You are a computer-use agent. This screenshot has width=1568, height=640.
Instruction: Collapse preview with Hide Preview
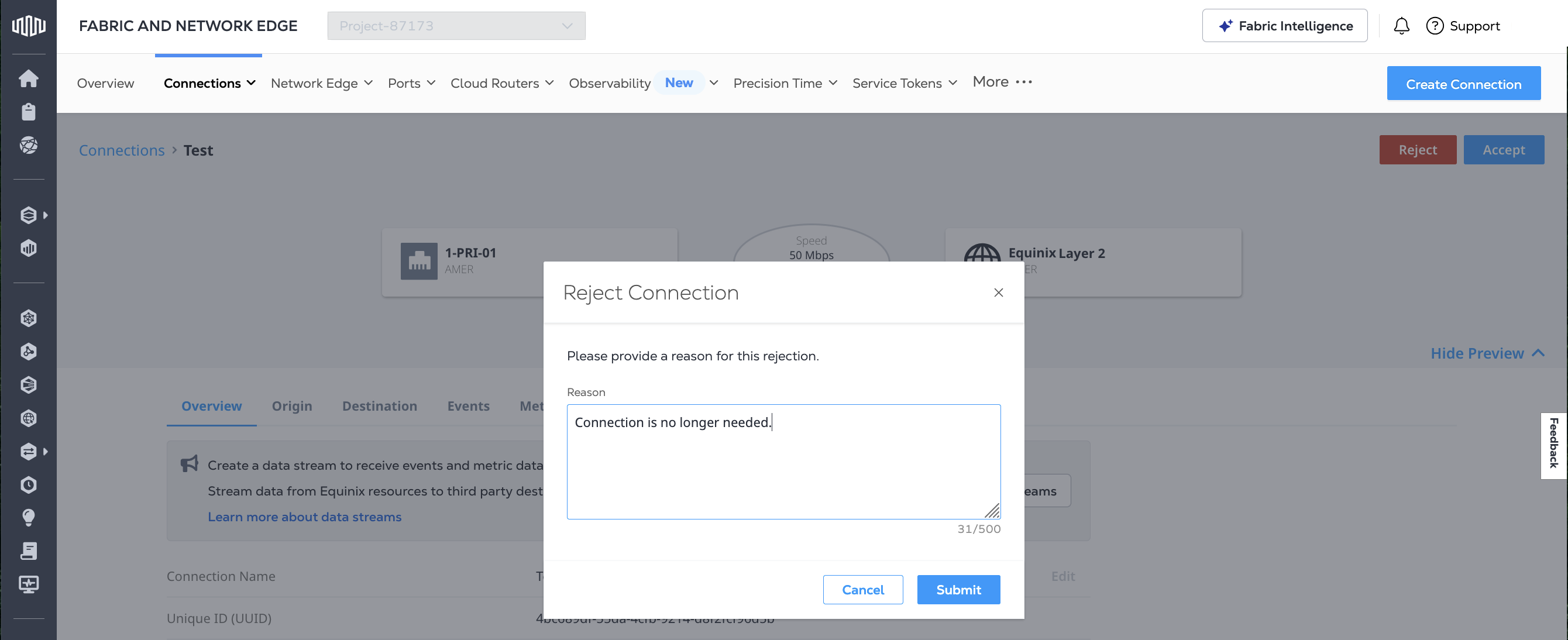(1487, 353)
